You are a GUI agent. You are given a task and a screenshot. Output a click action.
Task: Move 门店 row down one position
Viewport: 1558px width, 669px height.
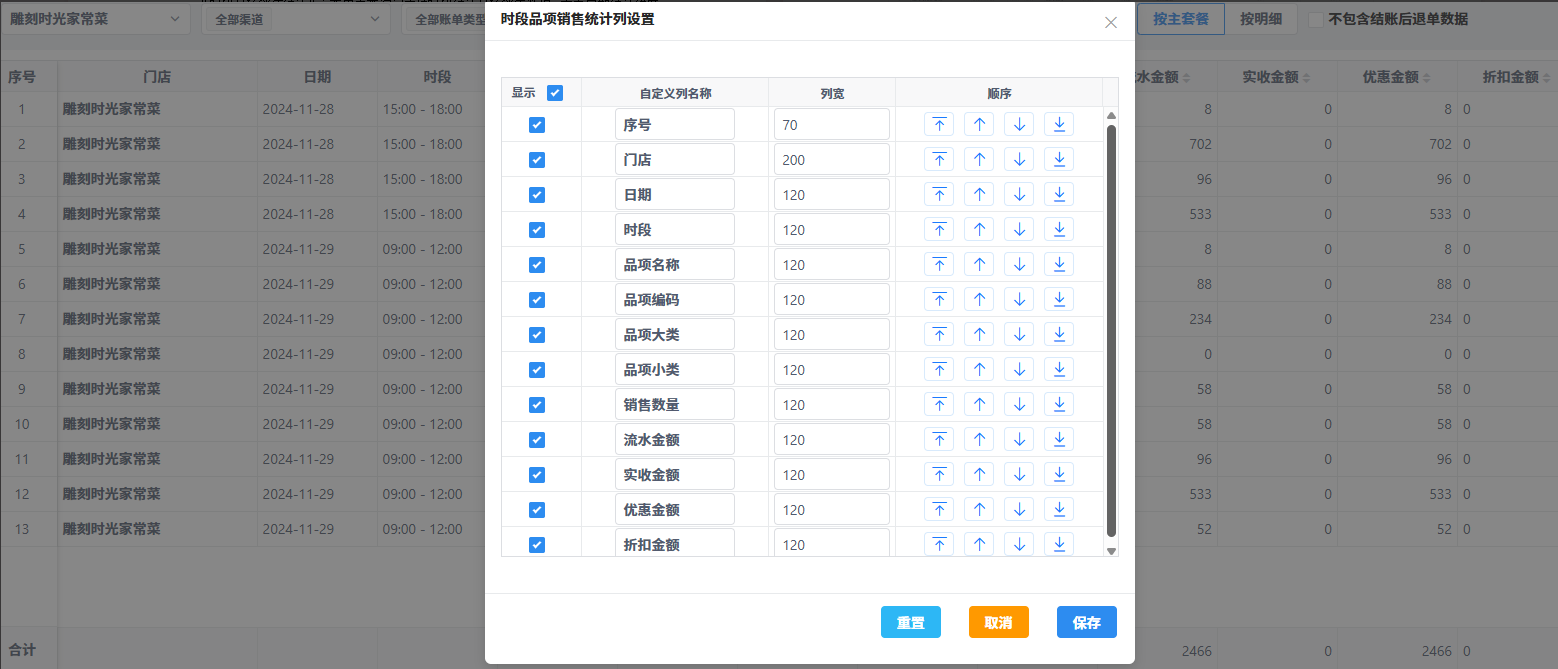[1018, 160]
